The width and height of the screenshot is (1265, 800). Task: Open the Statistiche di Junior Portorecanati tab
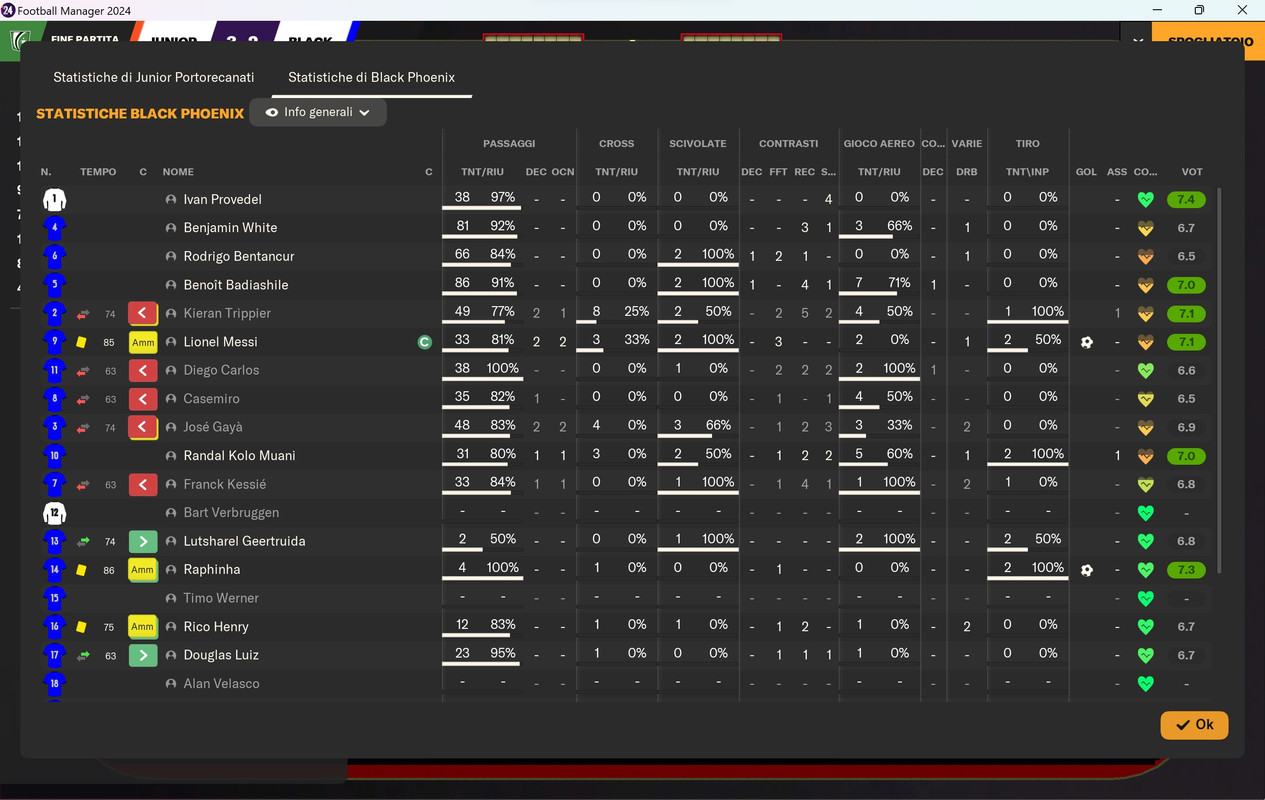tap(154, 77)
